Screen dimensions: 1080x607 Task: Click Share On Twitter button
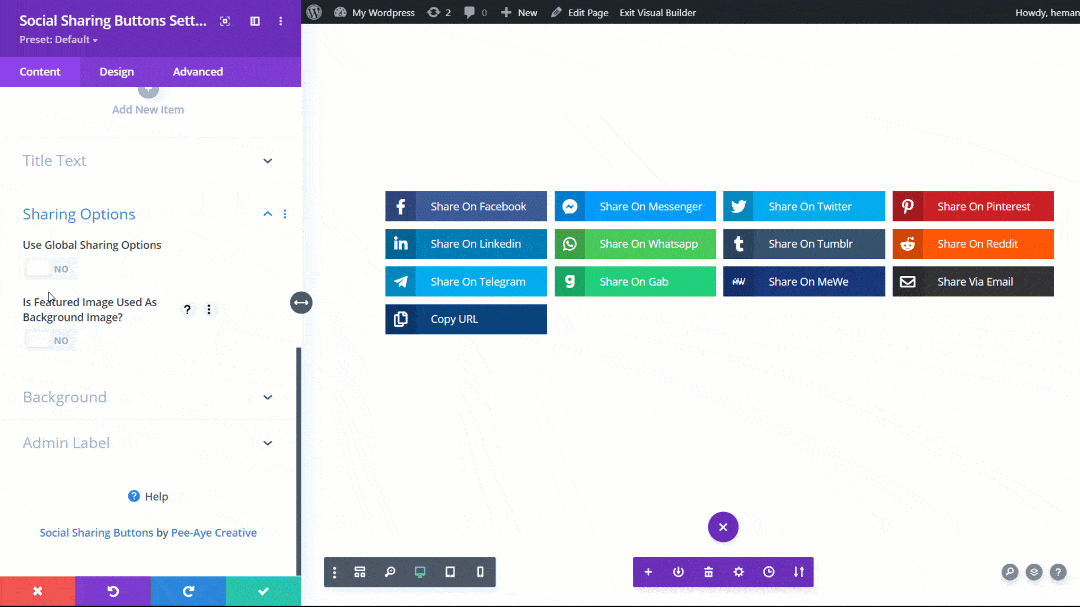coord(804,206)
